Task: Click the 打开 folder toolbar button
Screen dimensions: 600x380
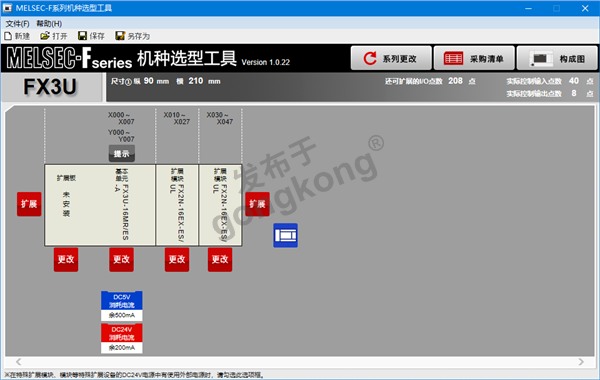Action: tap(54, 36)
